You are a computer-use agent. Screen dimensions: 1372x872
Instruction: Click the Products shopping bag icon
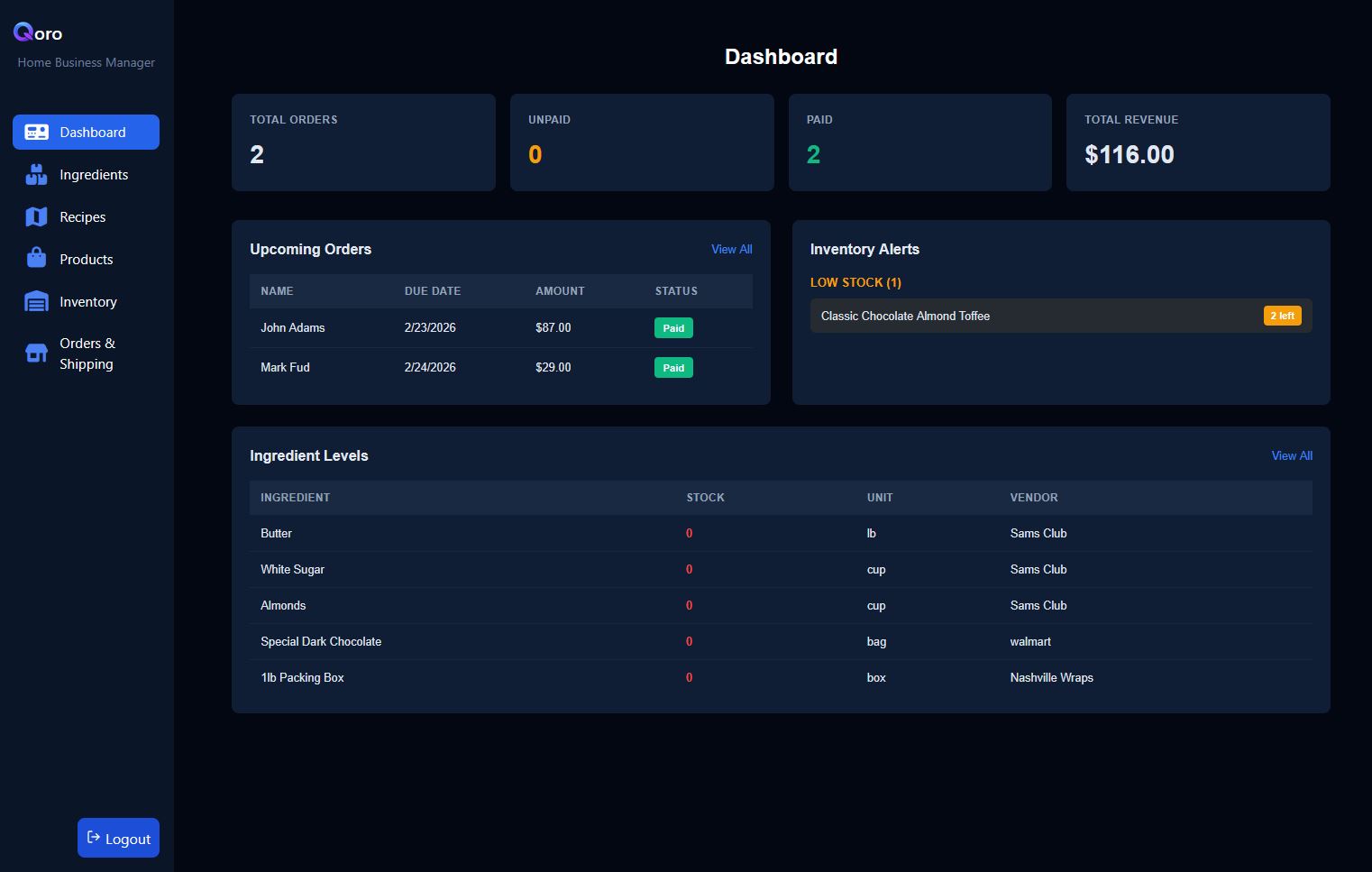pos(36,259)
